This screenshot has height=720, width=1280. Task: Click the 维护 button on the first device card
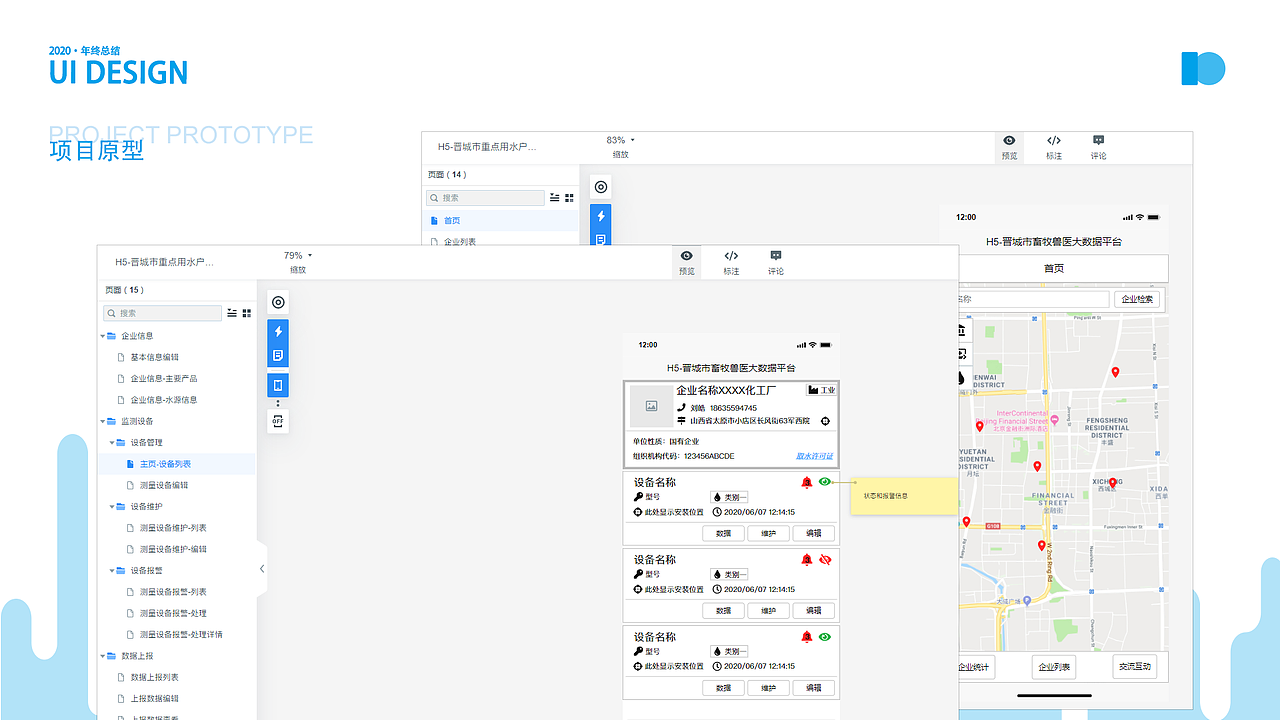coord(768,533)
